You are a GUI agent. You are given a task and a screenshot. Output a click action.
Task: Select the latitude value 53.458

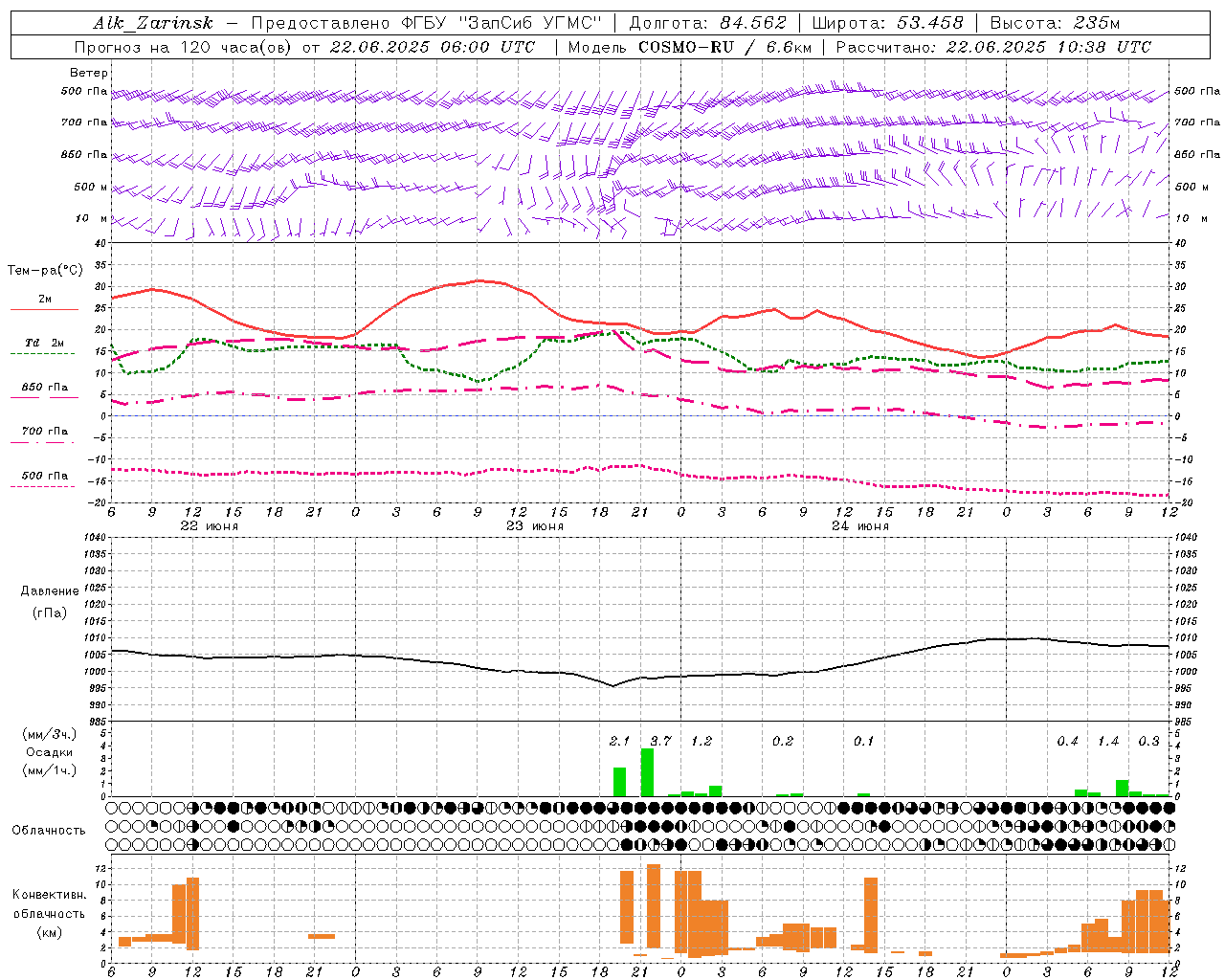click(x=930, y=23)
